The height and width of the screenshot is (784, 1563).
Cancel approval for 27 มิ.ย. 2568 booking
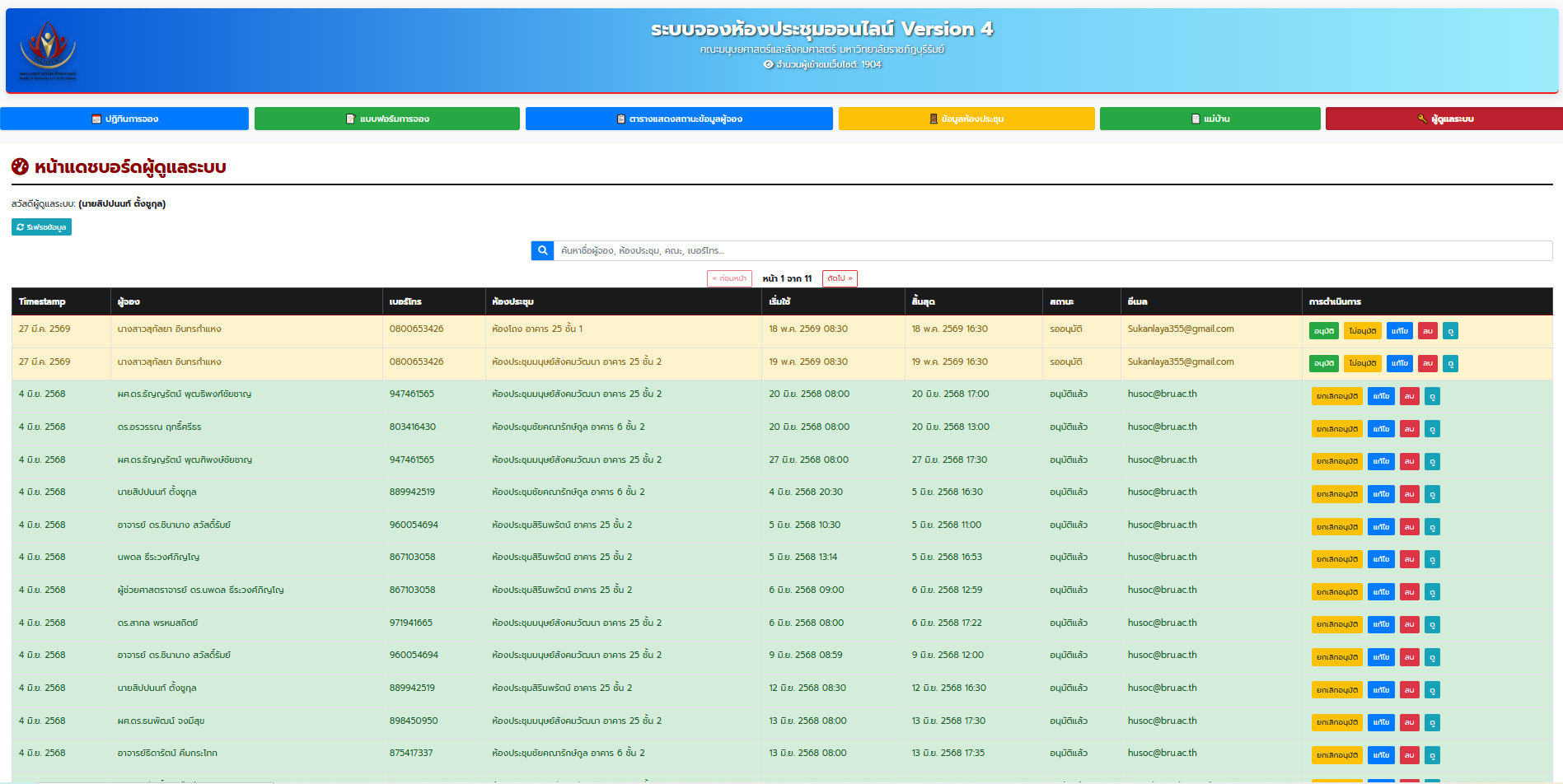pyautogui.click(x=1337, y=461)
